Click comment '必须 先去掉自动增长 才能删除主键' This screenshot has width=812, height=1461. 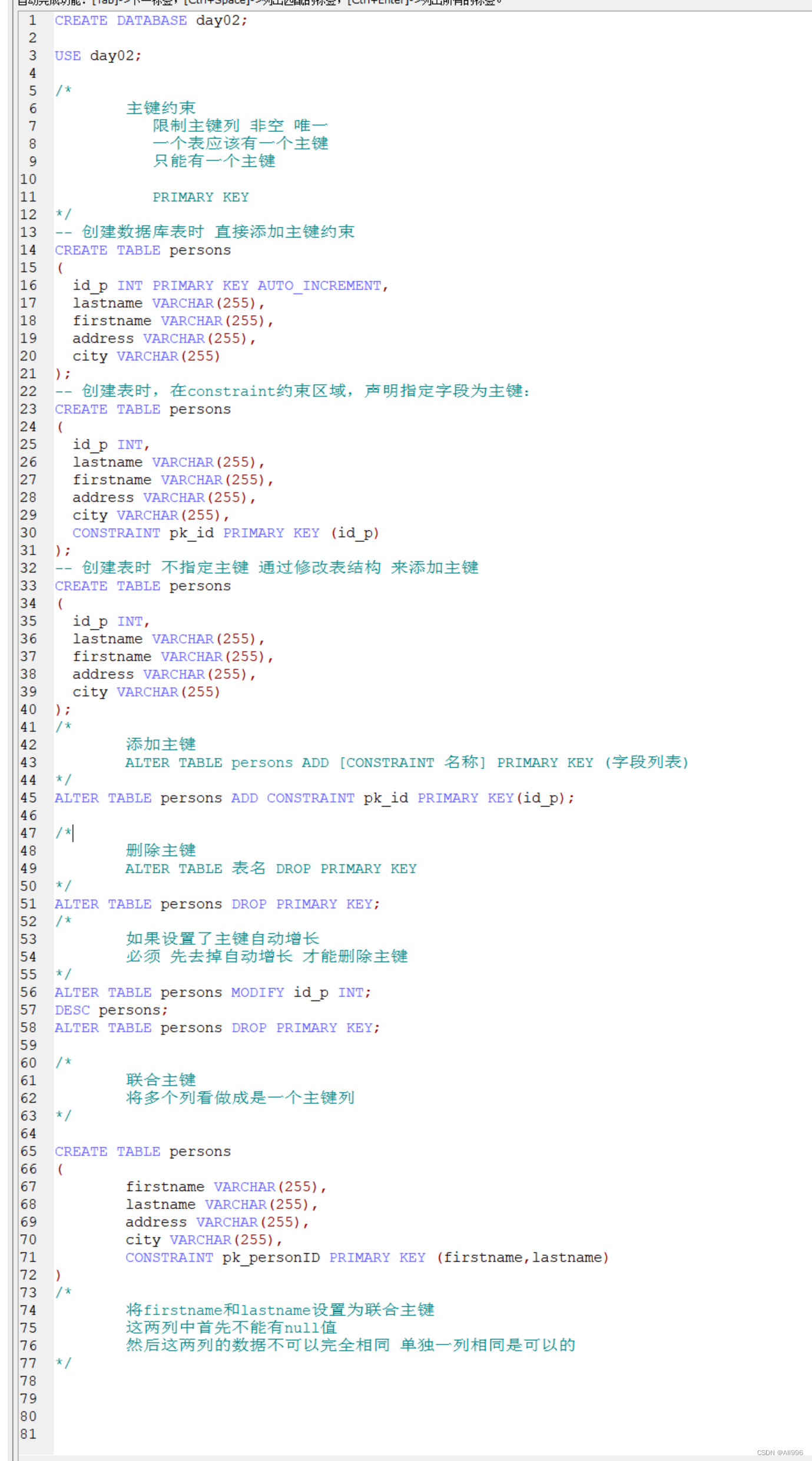point(267,957)
